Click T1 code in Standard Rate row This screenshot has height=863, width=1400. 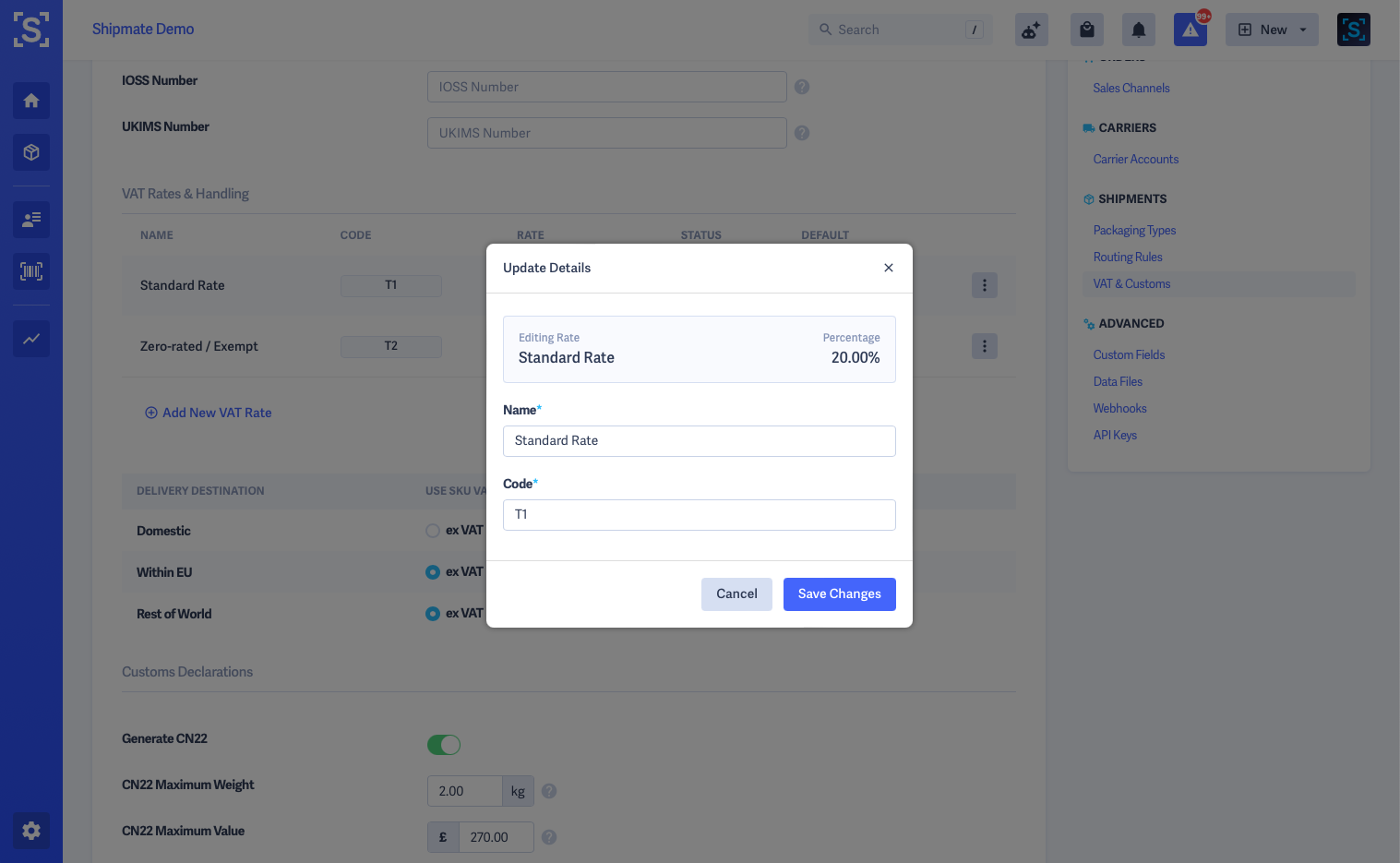tap(391, 285)
